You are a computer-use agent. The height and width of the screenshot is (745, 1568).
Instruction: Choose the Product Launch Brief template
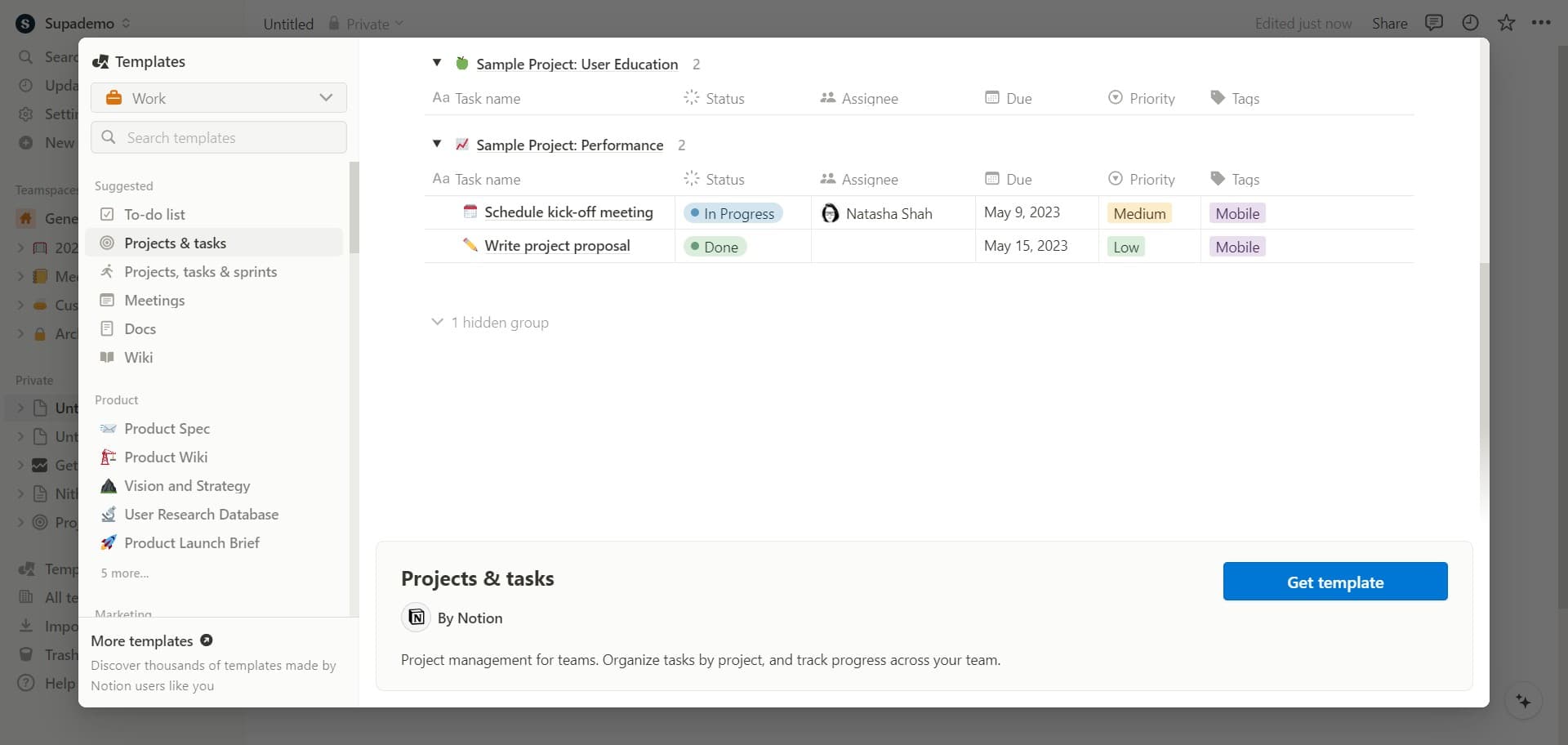point(191,543)
